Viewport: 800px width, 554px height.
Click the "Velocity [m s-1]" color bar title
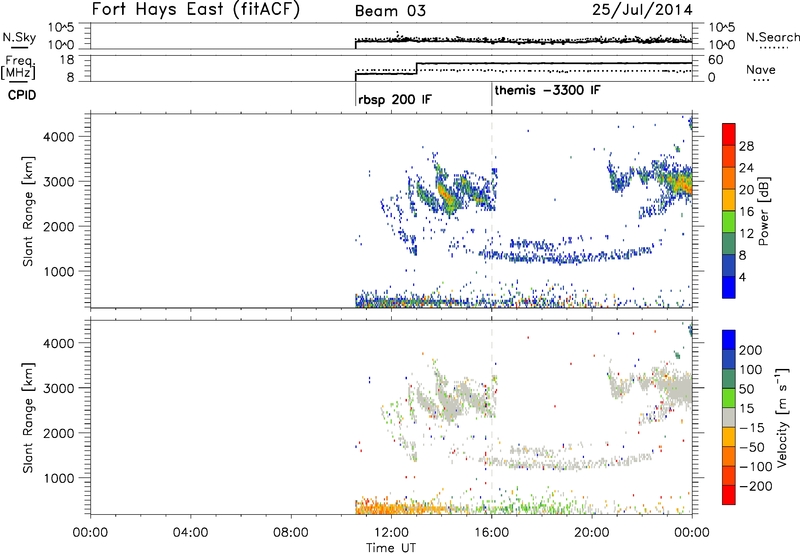[x=781, y=417]
